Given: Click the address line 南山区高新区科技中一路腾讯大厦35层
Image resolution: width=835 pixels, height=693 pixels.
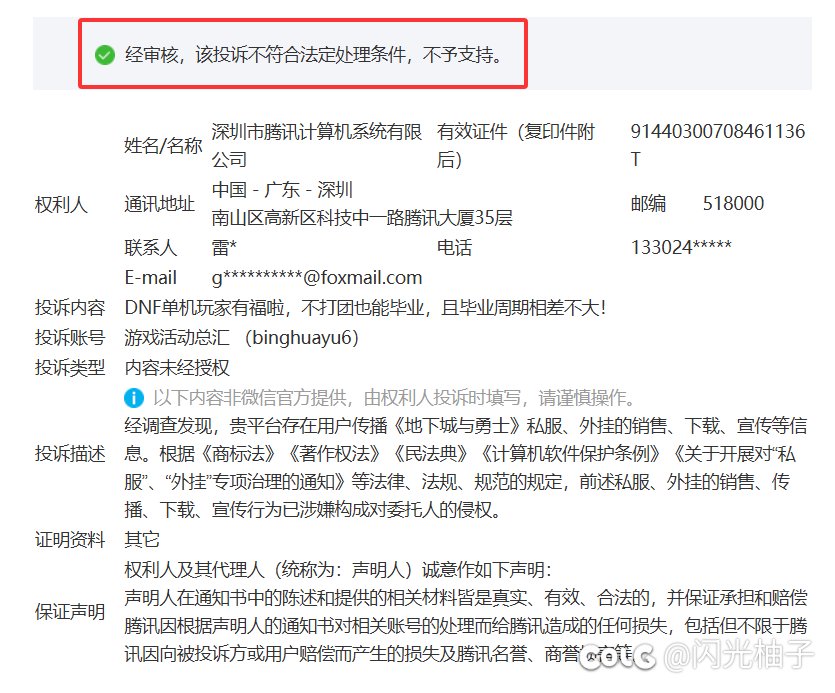Looking at the screenshot, I should [x=362, y=217].
